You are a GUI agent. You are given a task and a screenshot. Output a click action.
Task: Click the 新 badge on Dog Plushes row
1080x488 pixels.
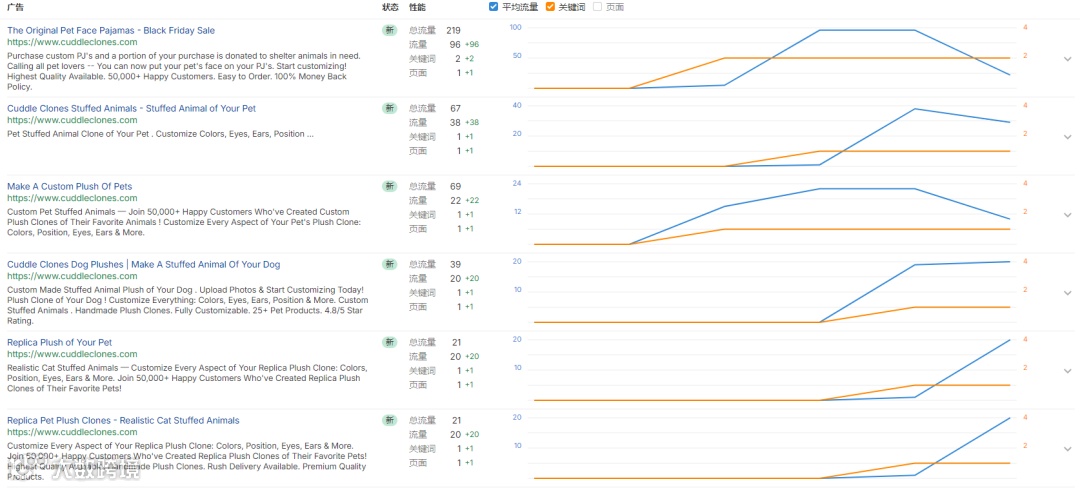pos(390,264)
